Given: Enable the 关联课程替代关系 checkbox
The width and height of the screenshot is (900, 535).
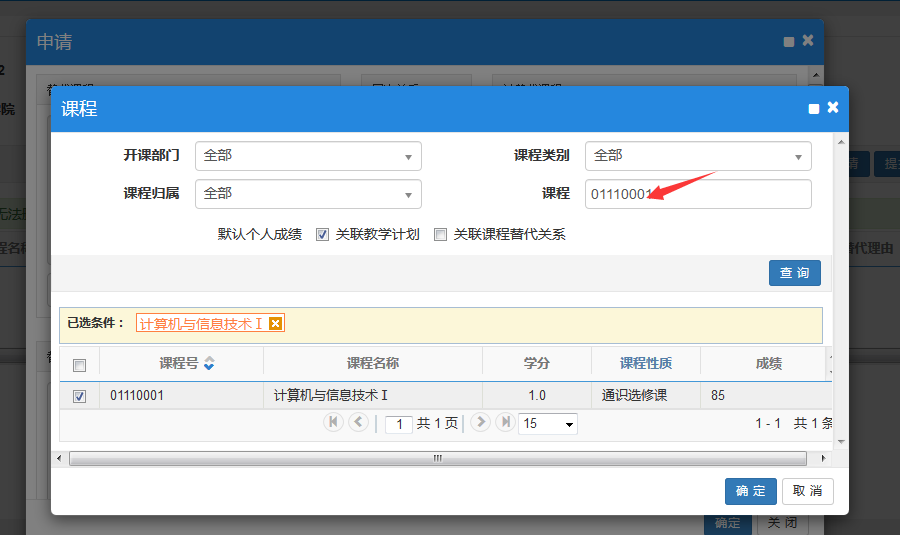Looking at the screenshot, I should point(440,235).
